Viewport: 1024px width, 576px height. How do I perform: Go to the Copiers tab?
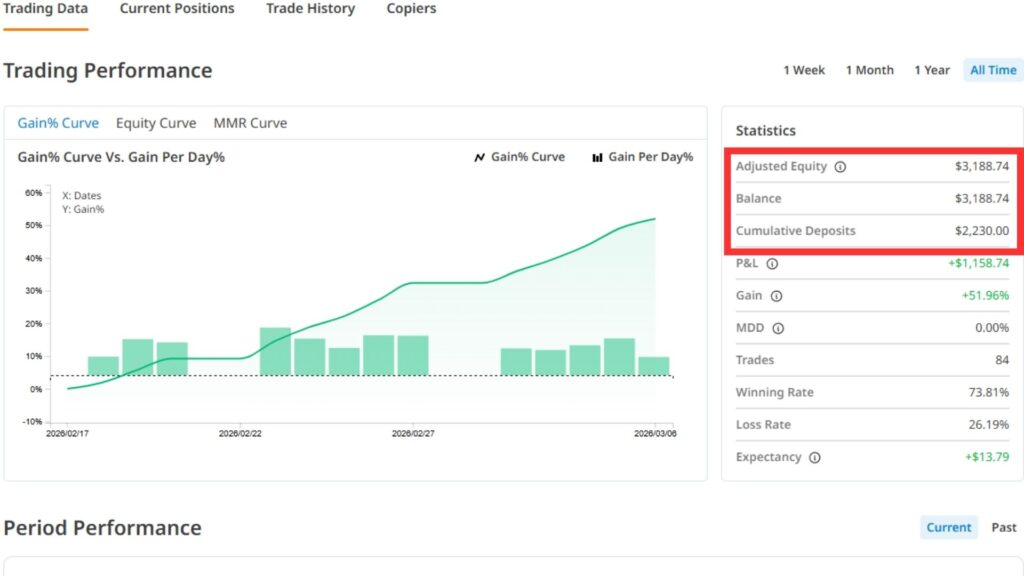pos(411,9)
